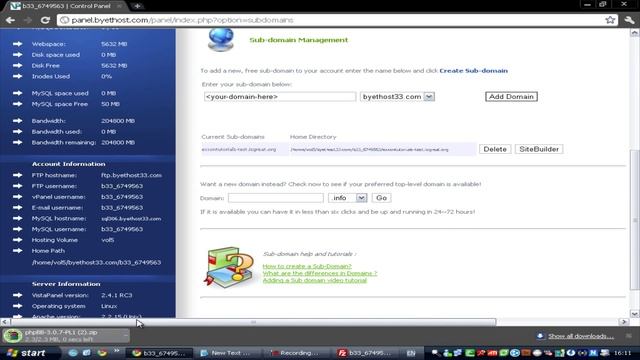
Task: Go back with the browser back arrow
Action: (11, 20)
